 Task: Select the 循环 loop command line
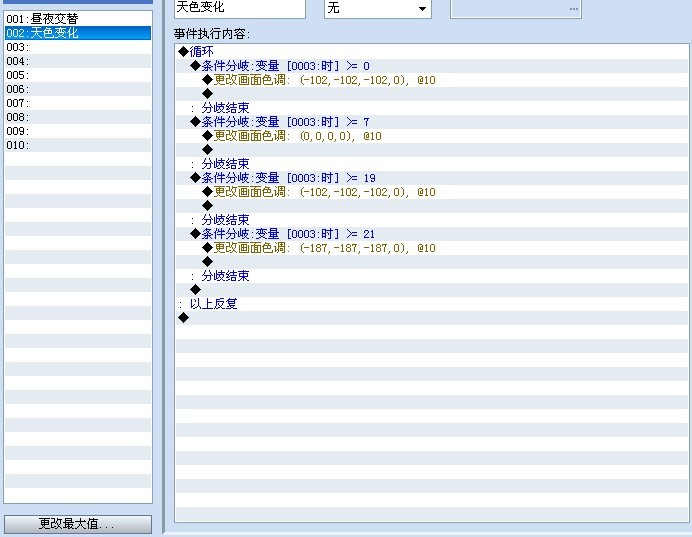pyautogui.click(x=432, y=52)
